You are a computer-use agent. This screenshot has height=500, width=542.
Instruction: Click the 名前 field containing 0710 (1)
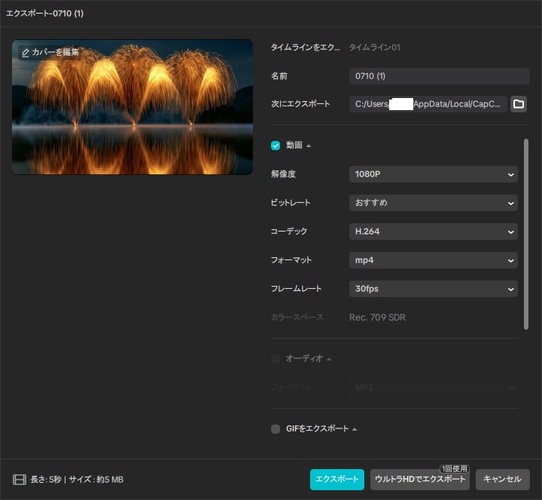point(439,76)
